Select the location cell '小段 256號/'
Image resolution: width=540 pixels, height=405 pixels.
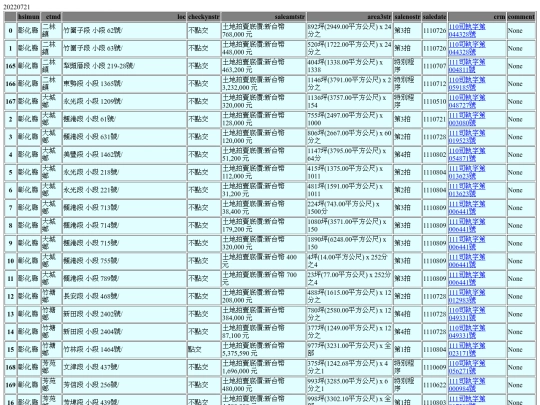(124, 385)
